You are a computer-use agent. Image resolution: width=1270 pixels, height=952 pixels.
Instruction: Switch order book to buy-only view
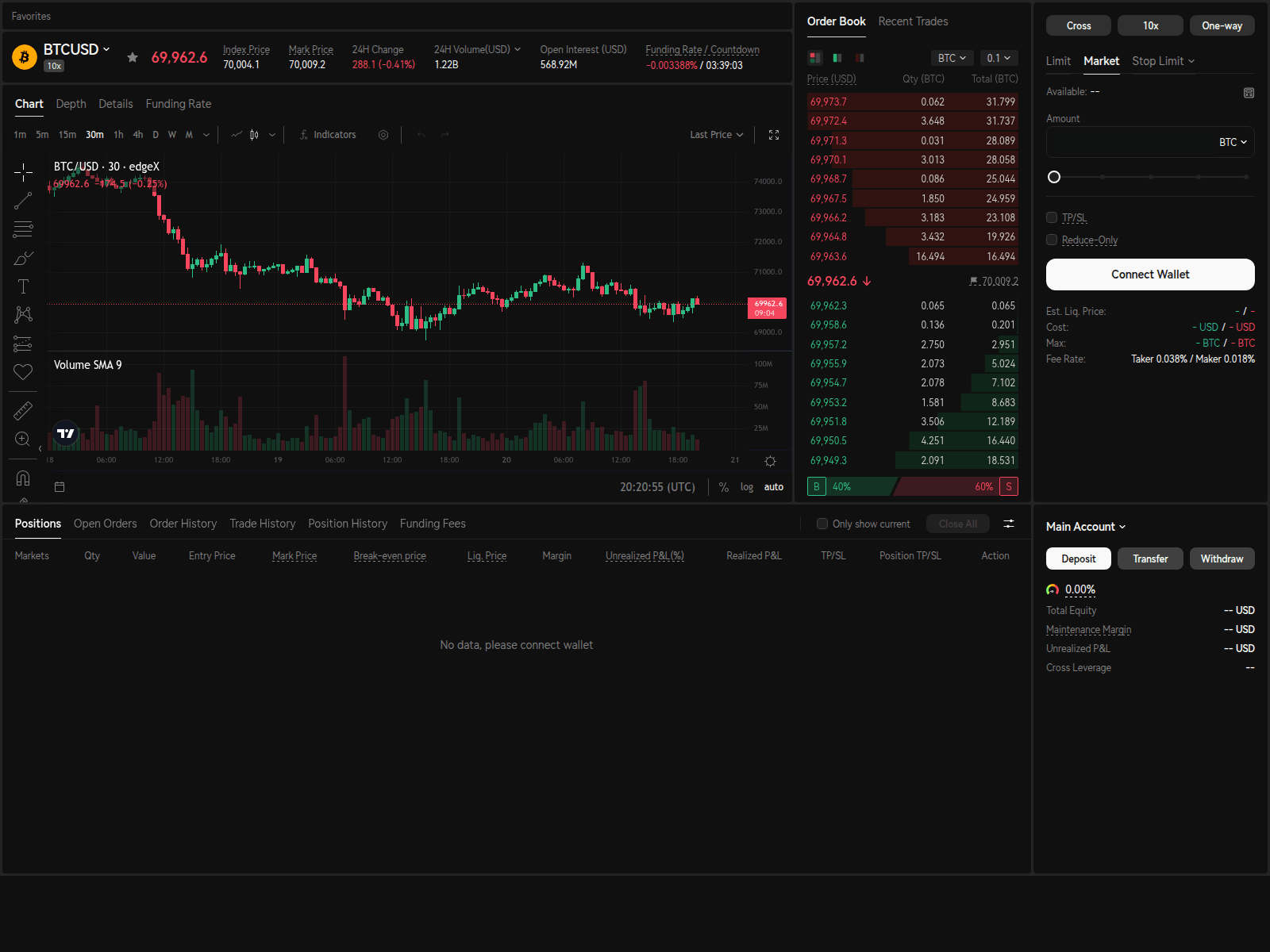coord(836,57)
